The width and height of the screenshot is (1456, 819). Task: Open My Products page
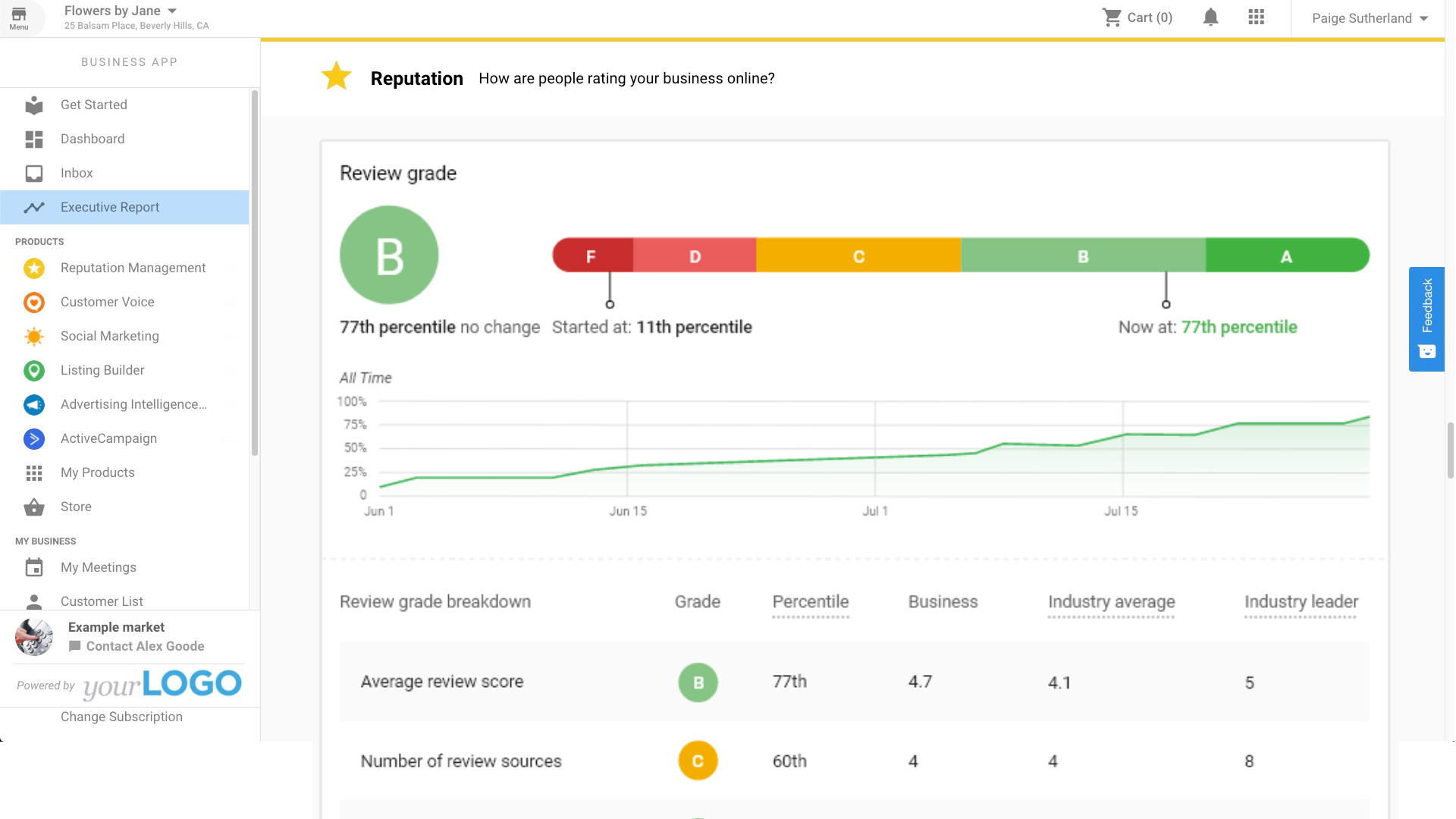[124, 472]
